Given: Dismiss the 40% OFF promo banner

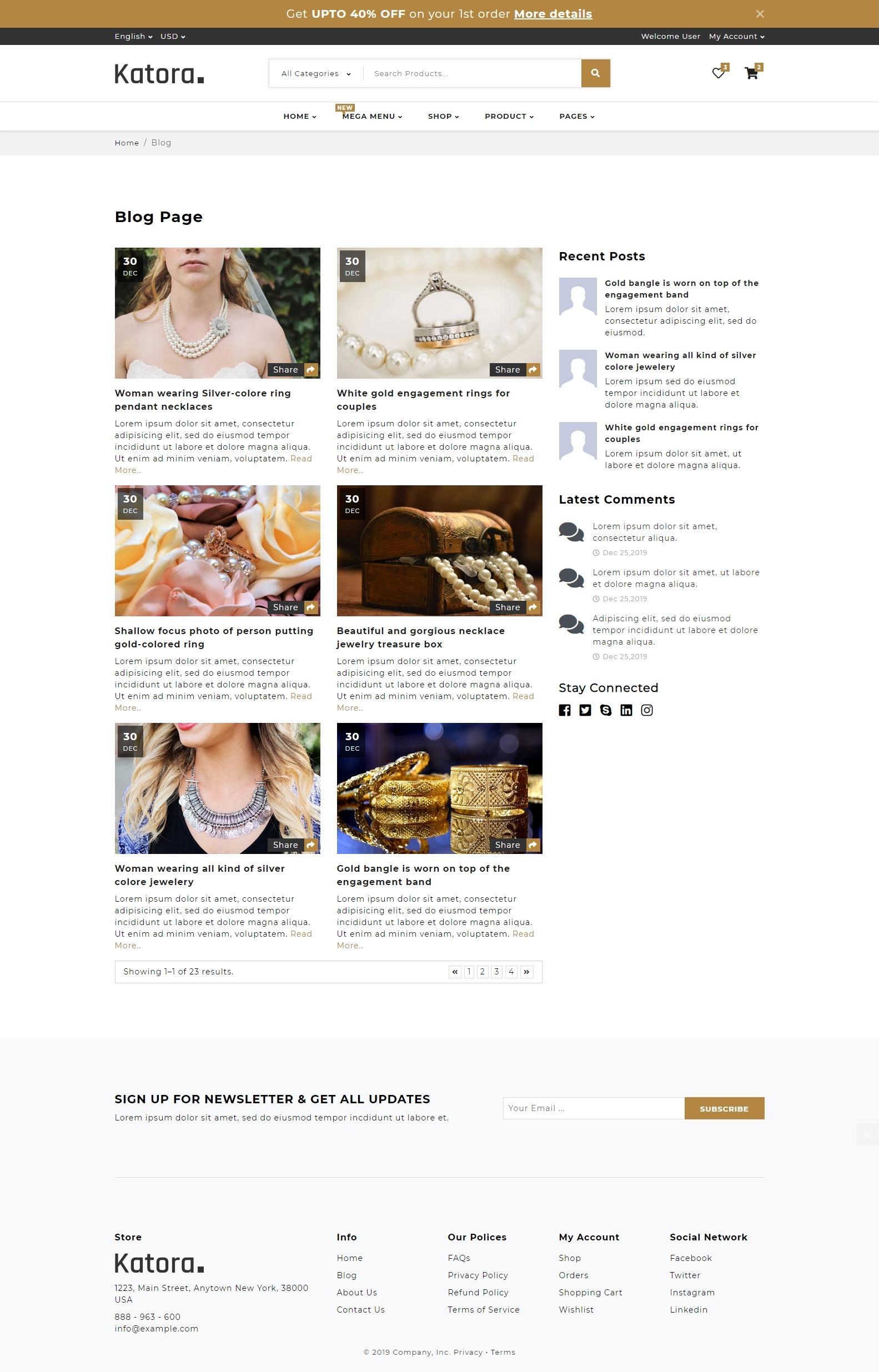Looking at the screenshot, I should pos(760,14).
